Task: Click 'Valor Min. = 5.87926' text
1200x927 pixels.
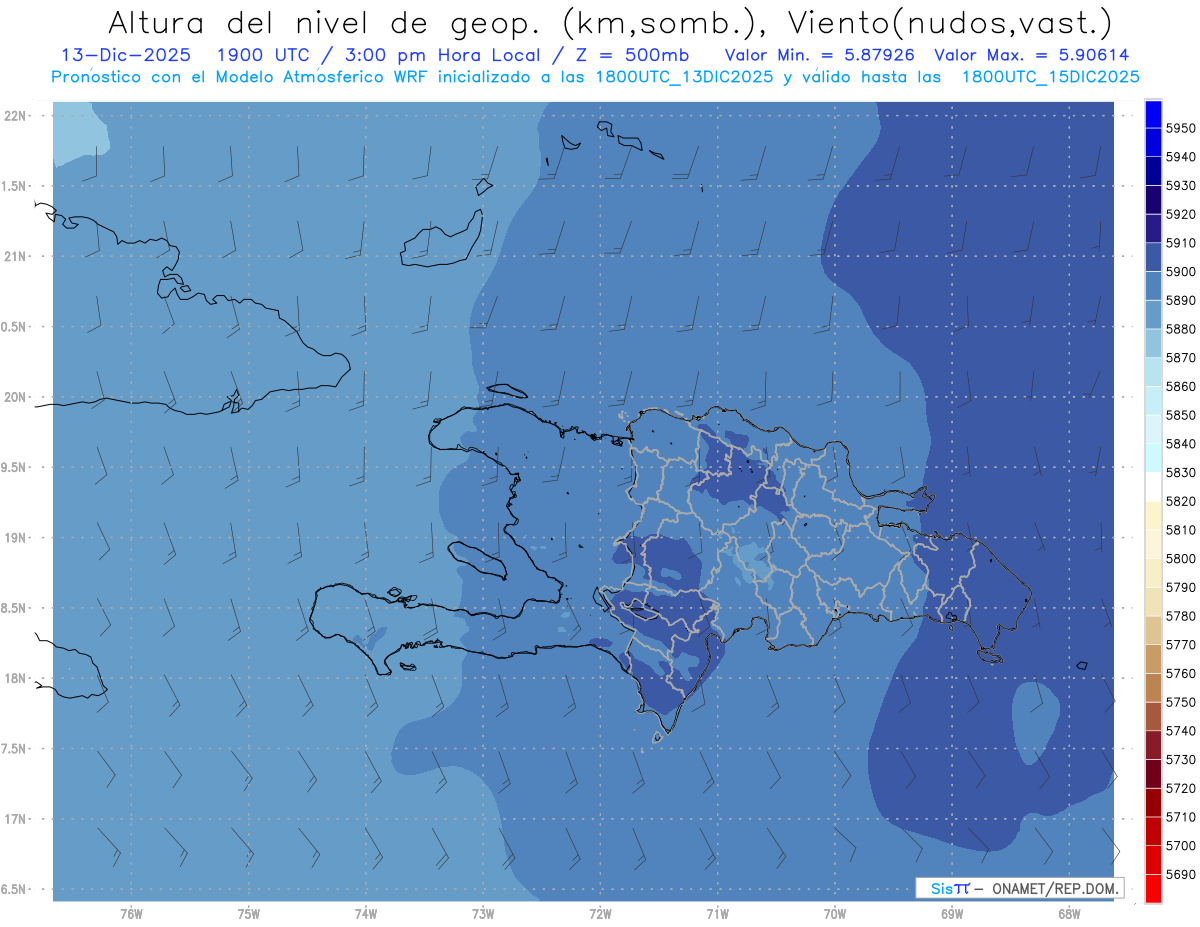Action: point(820,55)
